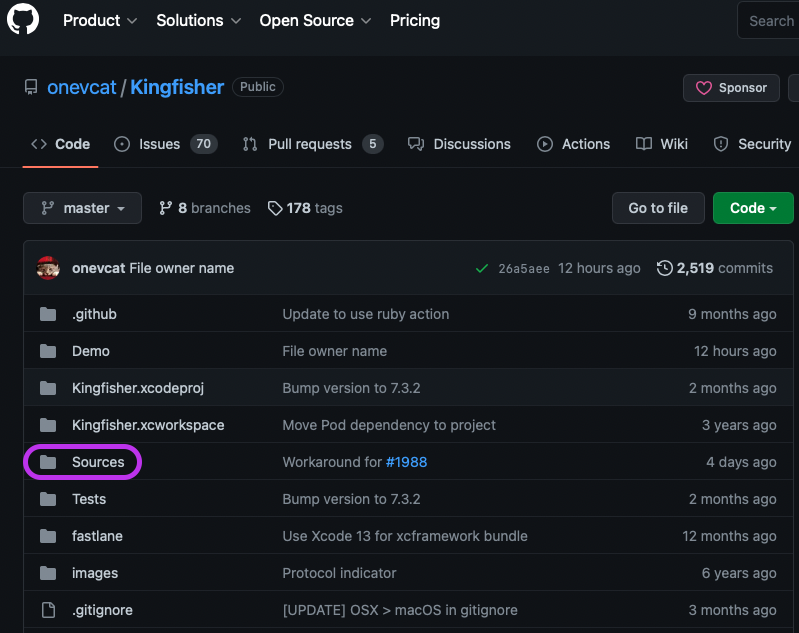Click the Wiki book icon
Screen dimensions: 799x633
[x=644, y=144]
